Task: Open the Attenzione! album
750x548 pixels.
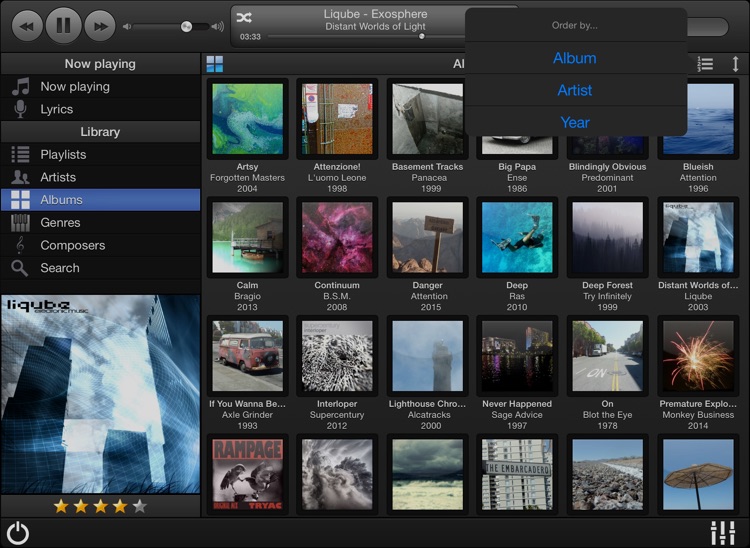Action: 337,119
